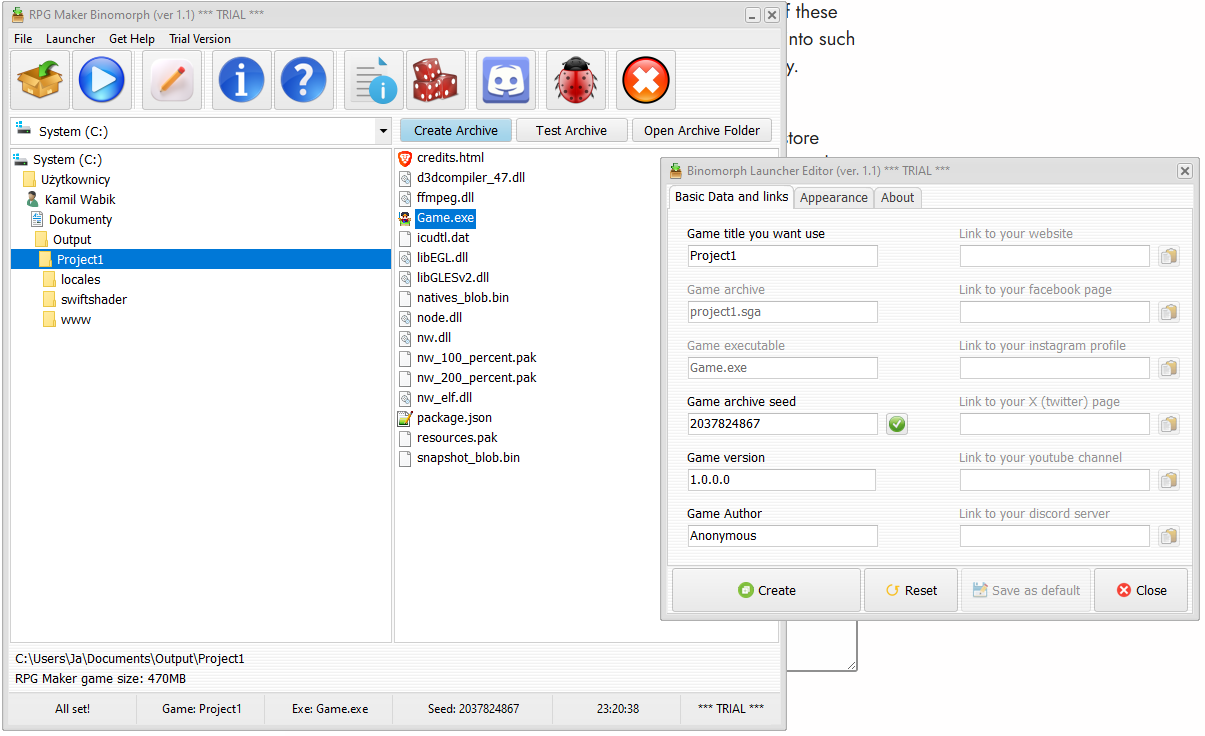This screenshot has height=736, width=1205.
Task: Click the Dokumenty folder icon in tree
Action: pos(37,219)
